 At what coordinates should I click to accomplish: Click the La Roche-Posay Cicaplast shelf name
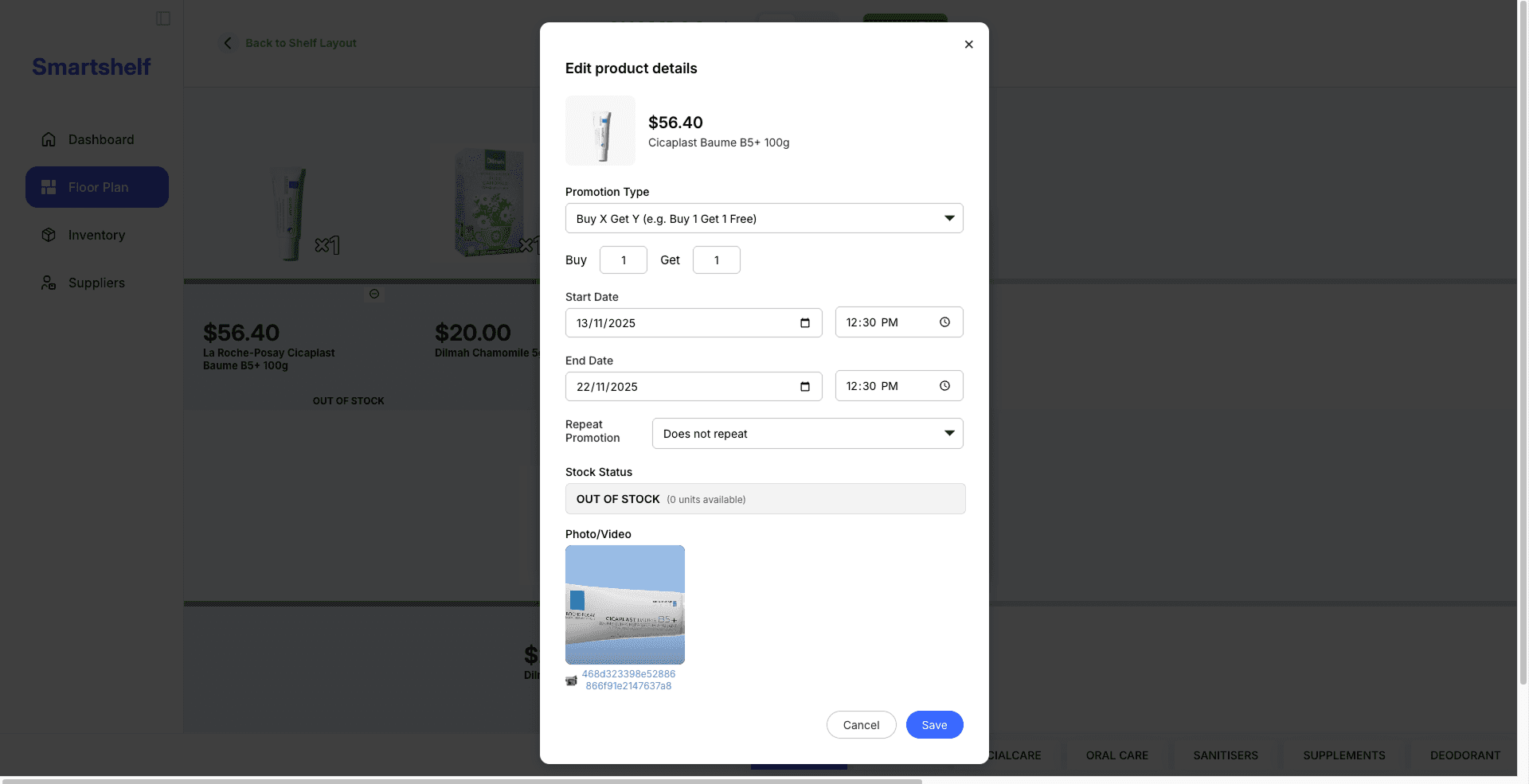(x=268, y=359)
